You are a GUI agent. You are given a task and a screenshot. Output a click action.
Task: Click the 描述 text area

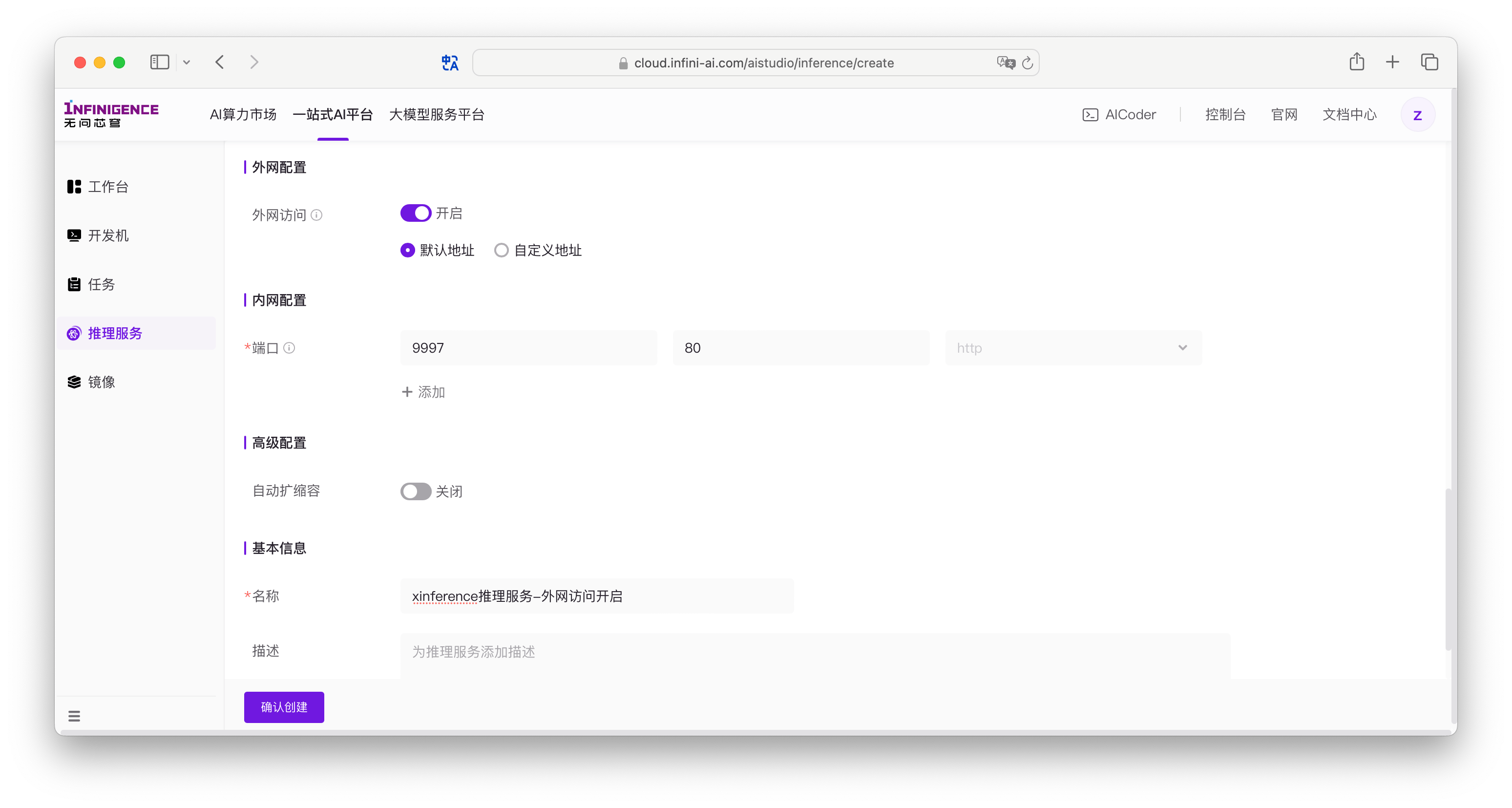pyautogui.click(x=815, y=656)
